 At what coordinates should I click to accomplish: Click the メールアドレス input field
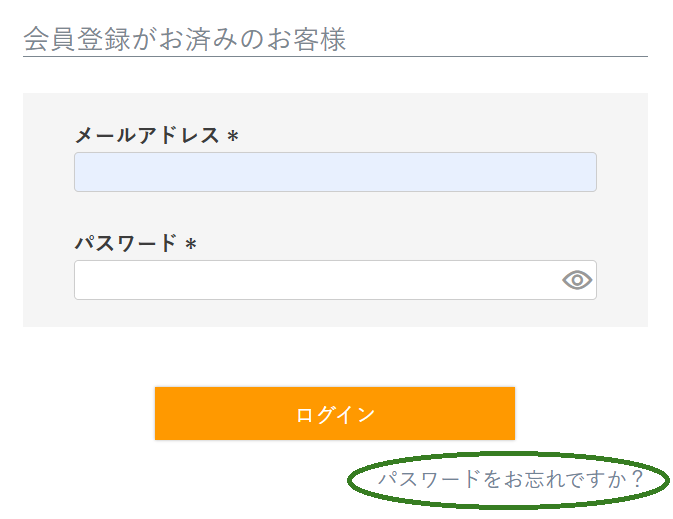tap(335, 172)
